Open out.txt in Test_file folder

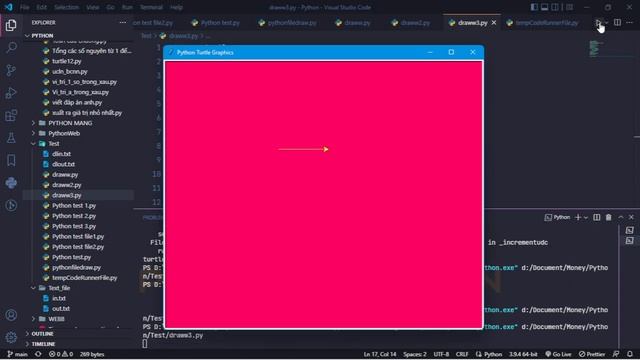click(78, 309)
